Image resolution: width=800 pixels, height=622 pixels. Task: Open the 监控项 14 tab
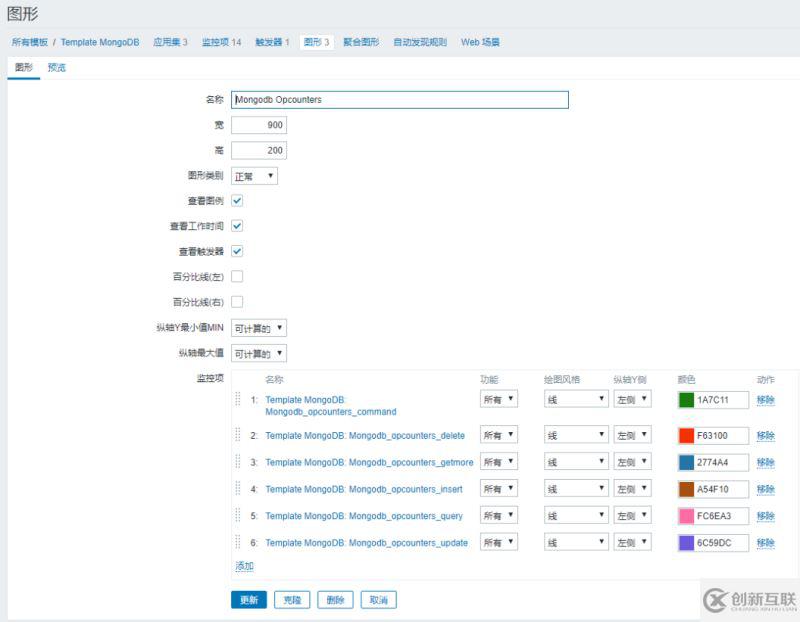pos(221,42)
